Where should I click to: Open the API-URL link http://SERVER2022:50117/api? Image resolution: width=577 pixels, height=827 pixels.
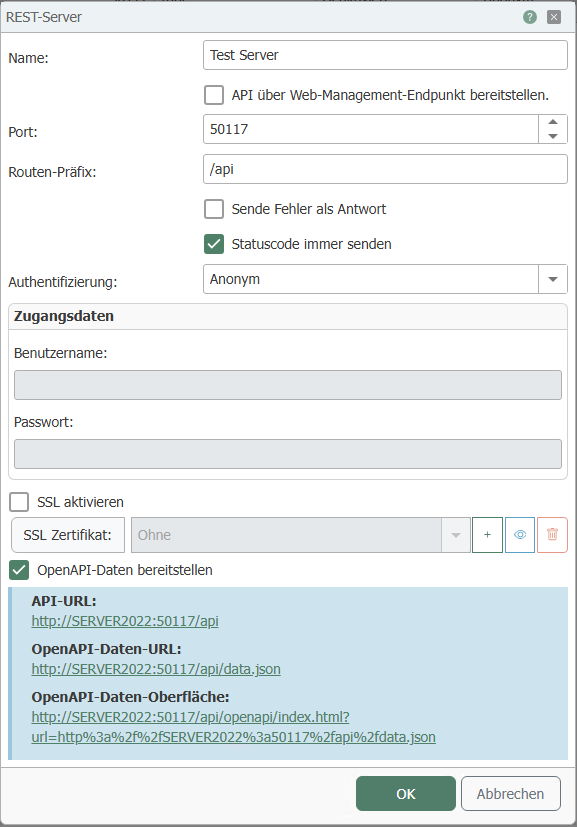[125, 621]
